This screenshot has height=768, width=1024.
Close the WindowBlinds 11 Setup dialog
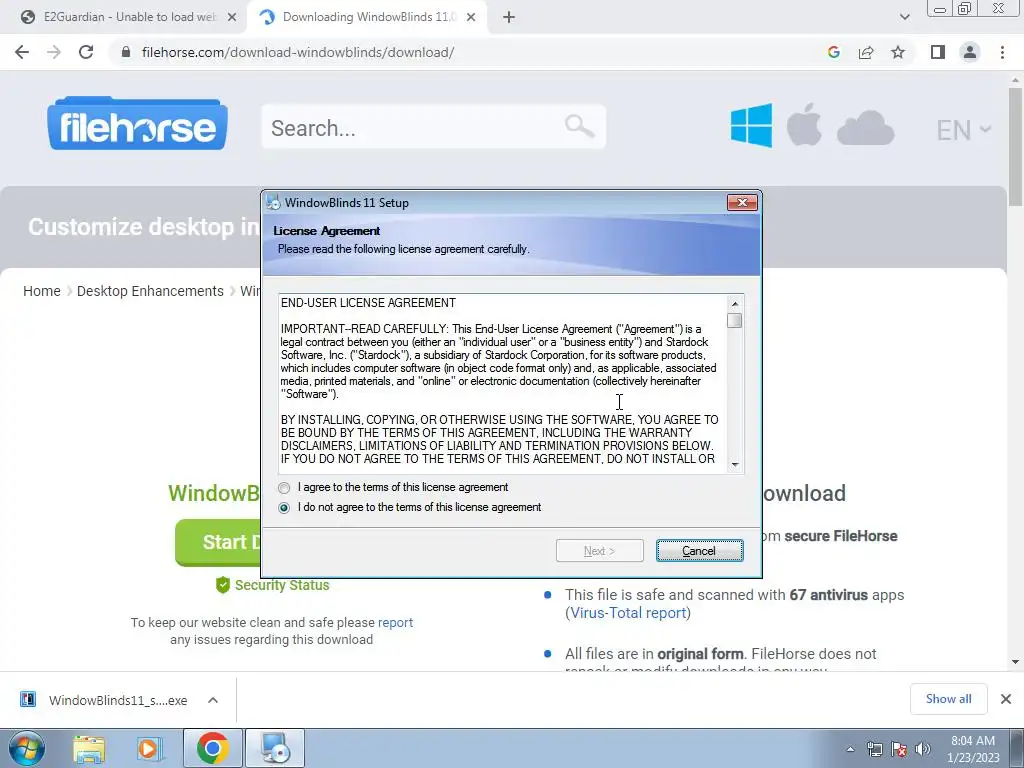pos(743,202)
